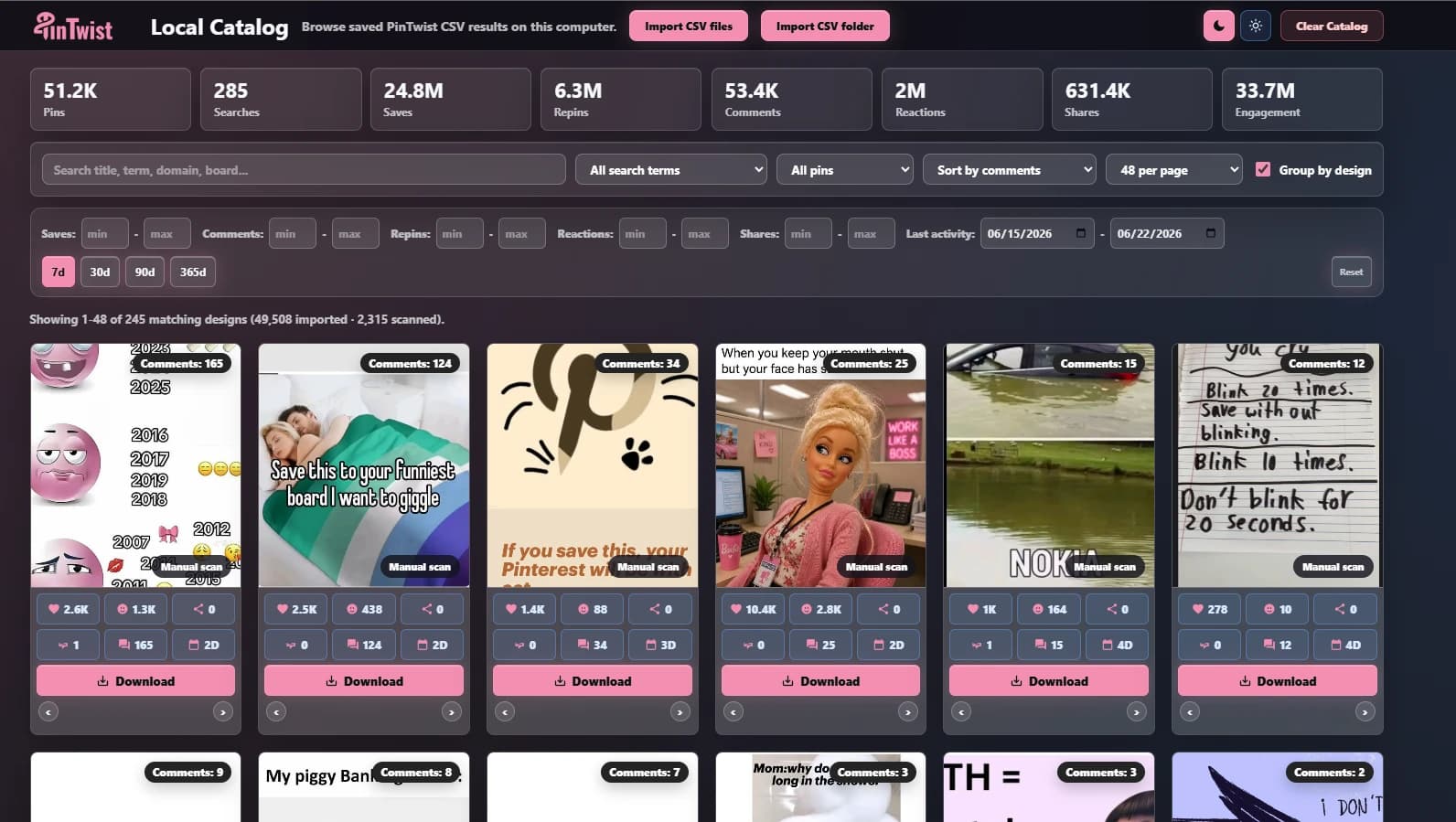Download the pin with 165 comments
The height and width of the screenshot is (822, 1456).
pyautogui.click(x=135, y=681)
